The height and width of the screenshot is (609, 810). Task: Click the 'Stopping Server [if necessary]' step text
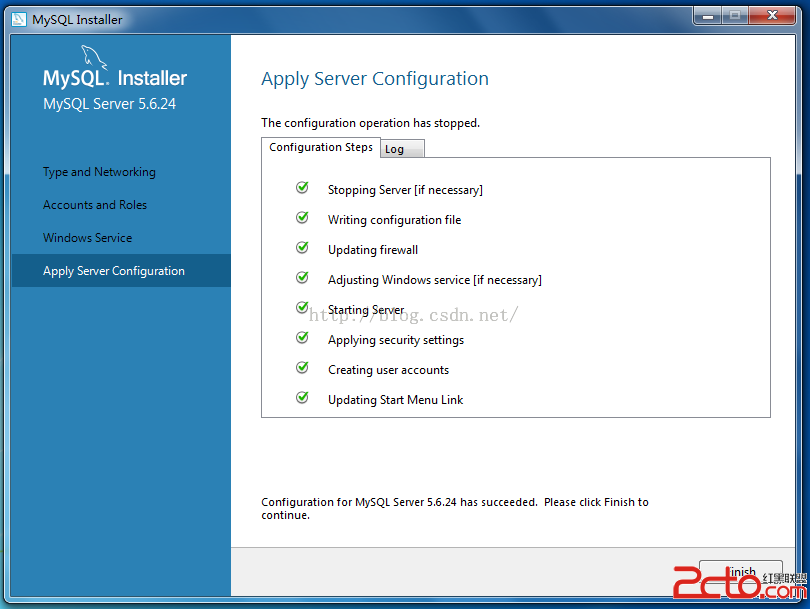406,190
